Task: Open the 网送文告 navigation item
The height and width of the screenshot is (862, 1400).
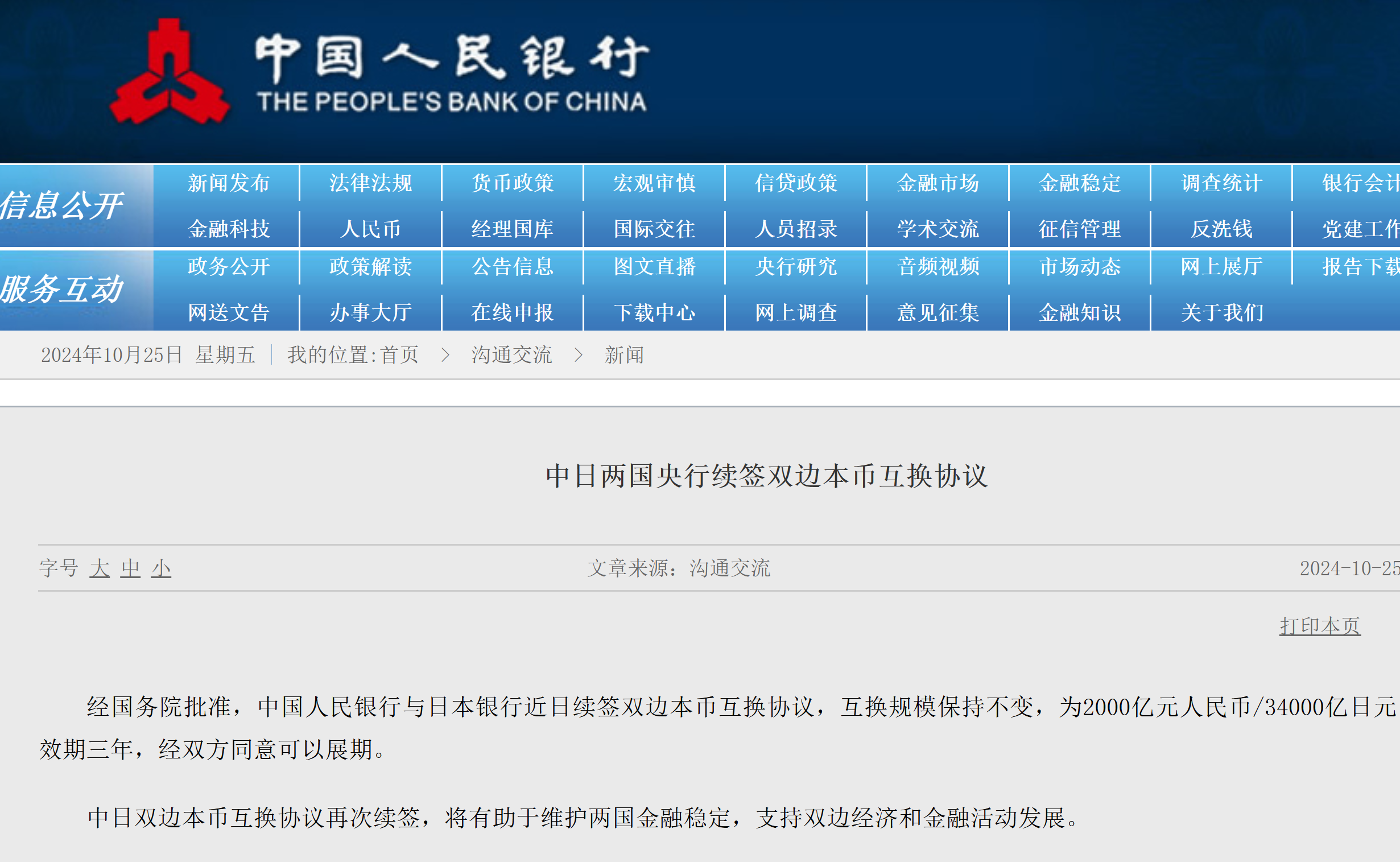Action: (x=229, y=312)
